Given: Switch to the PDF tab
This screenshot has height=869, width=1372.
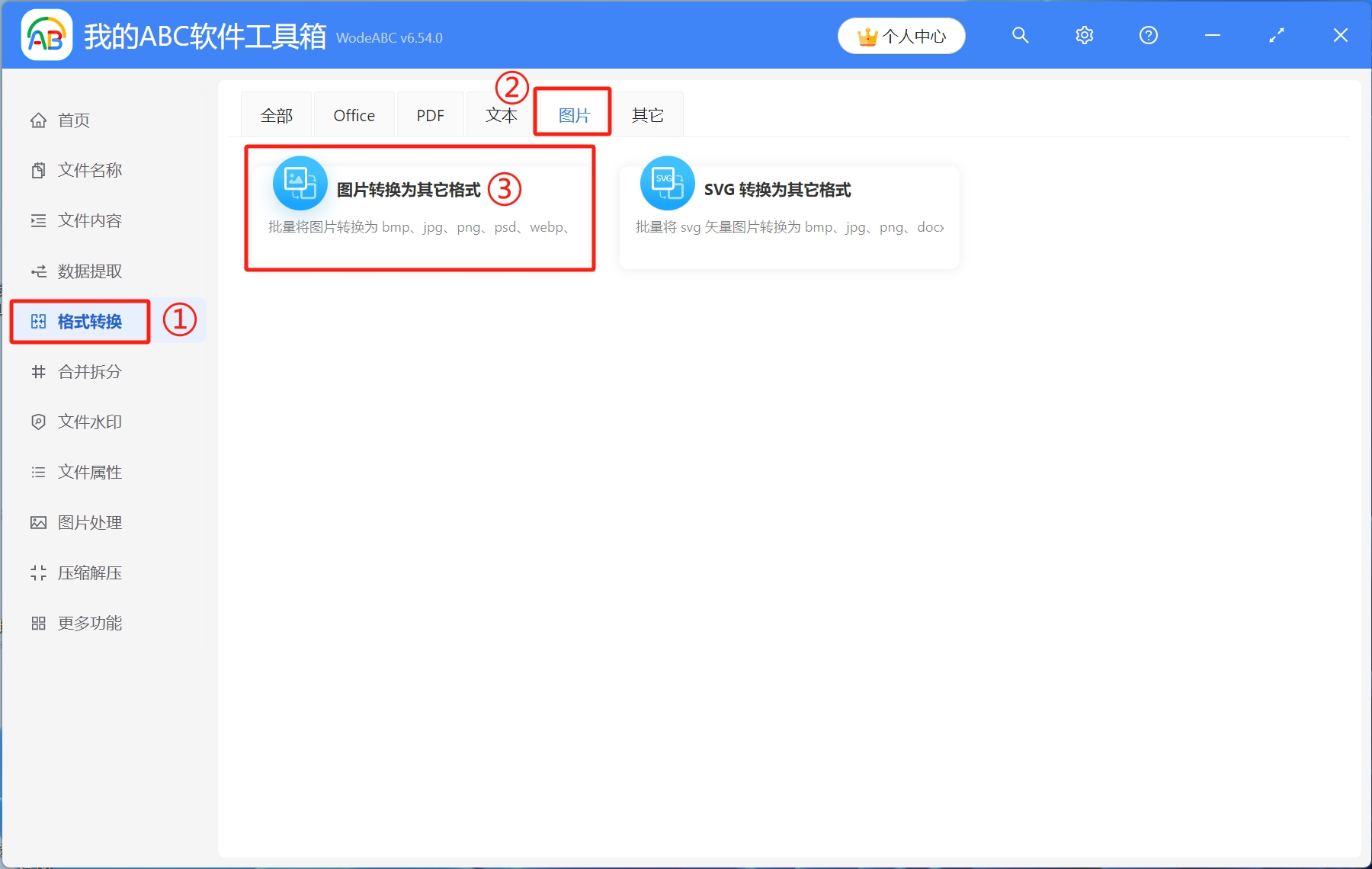Looking at the screenshot, I should pyautogui.click(x=430, y=114).
